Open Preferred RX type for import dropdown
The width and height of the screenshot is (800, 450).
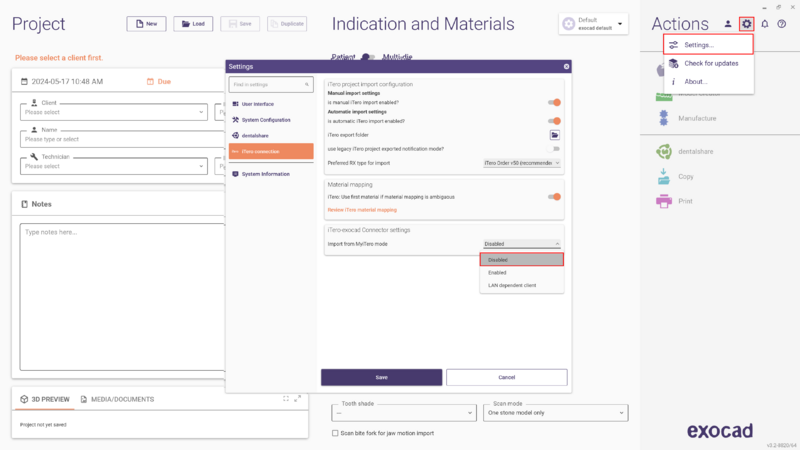click(521, 163)
